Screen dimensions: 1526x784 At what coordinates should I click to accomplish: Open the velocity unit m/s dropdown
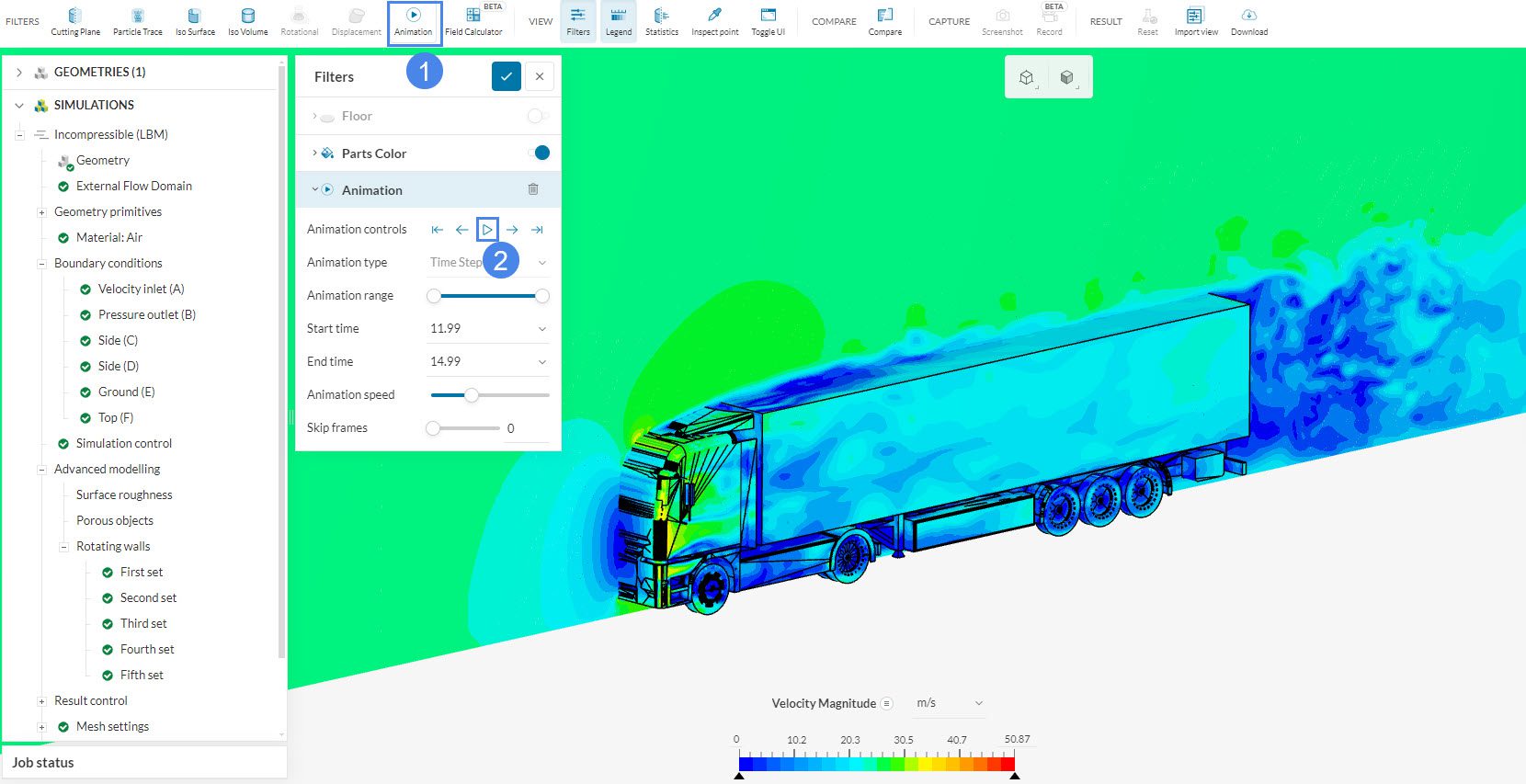[950, 703]
